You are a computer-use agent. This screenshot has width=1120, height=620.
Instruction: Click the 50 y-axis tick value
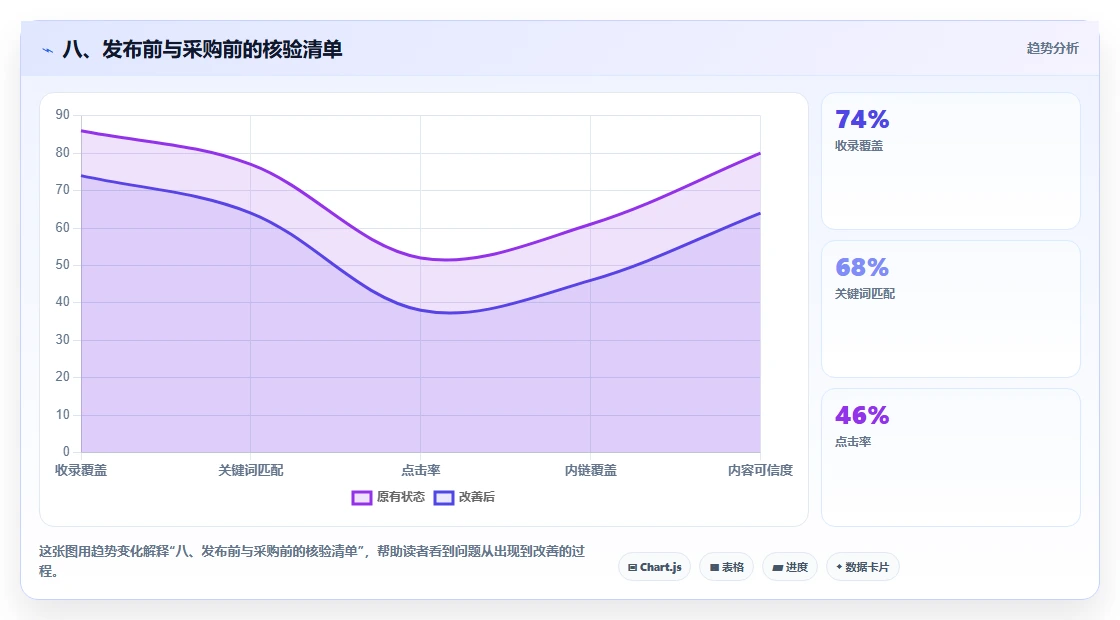[x=63, y=265]
